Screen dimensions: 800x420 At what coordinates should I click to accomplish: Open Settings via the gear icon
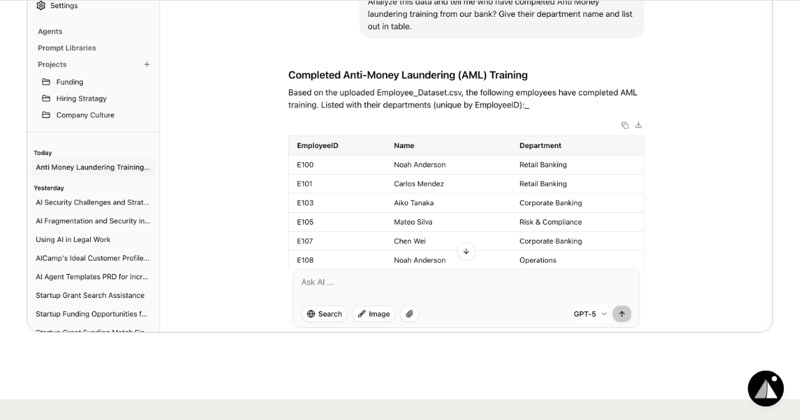point(41,6)
